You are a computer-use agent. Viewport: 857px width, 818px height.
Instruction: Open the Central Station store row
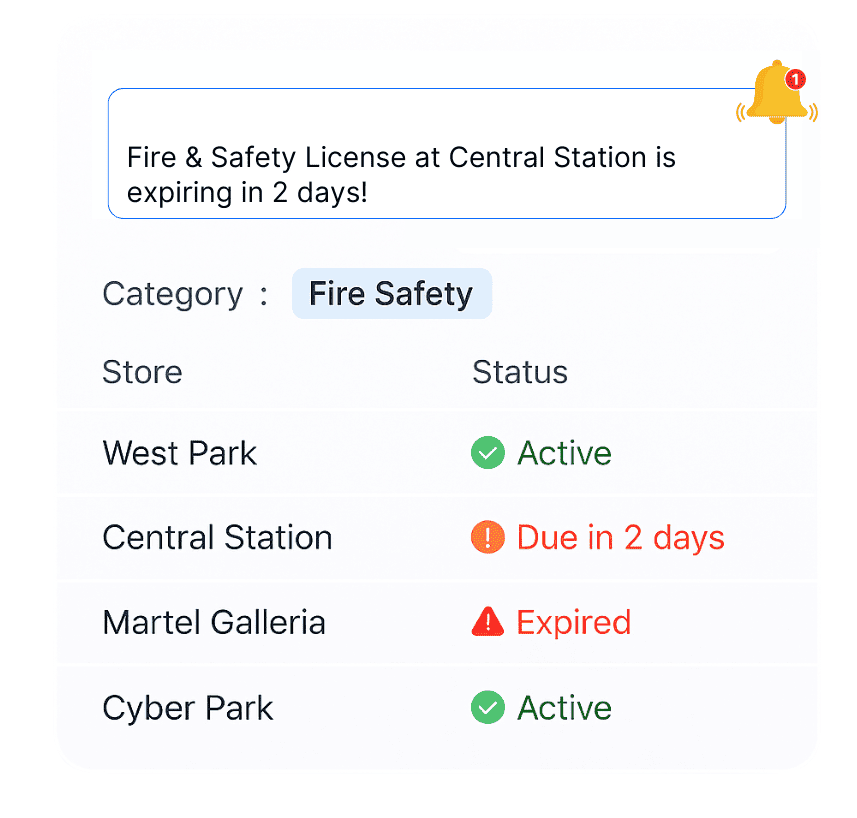click(x=437, y=537)
